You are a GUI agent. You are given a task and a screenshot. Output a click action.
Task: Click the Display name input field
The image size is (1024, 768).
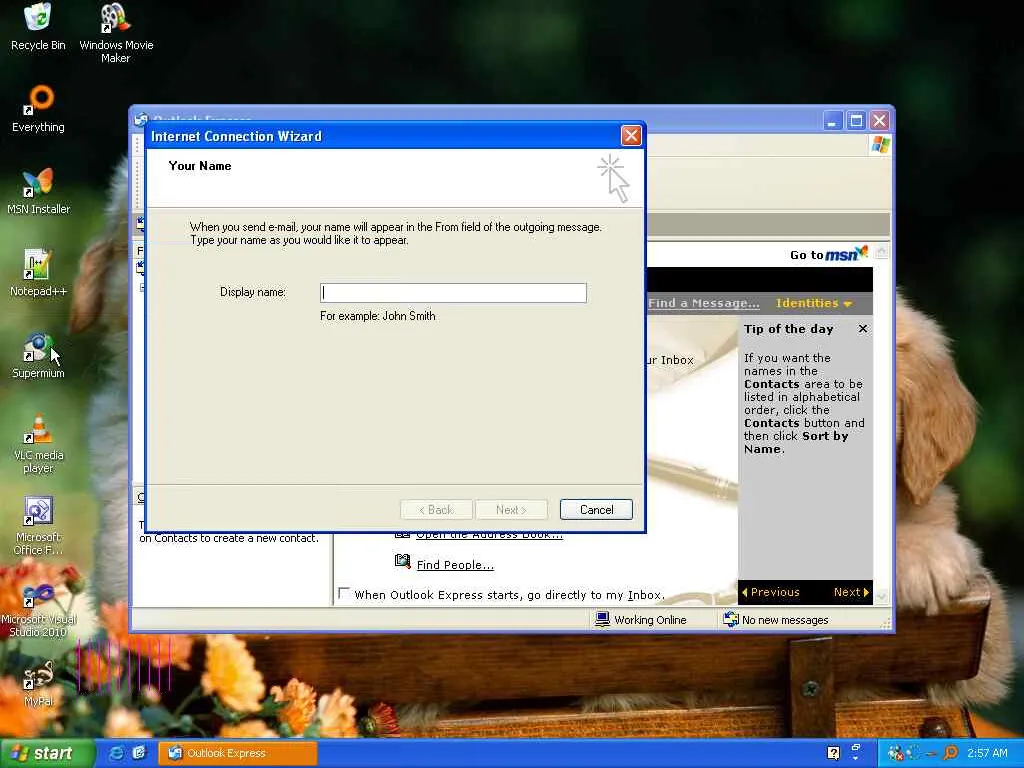[x=453, y=293]
